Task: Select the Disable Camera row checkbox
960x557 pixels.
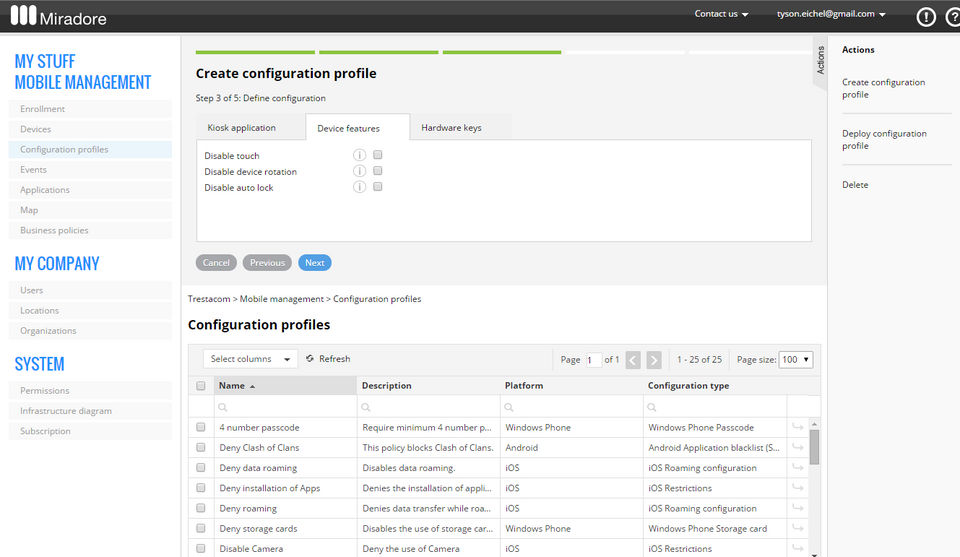Action: tap(201, 548)
